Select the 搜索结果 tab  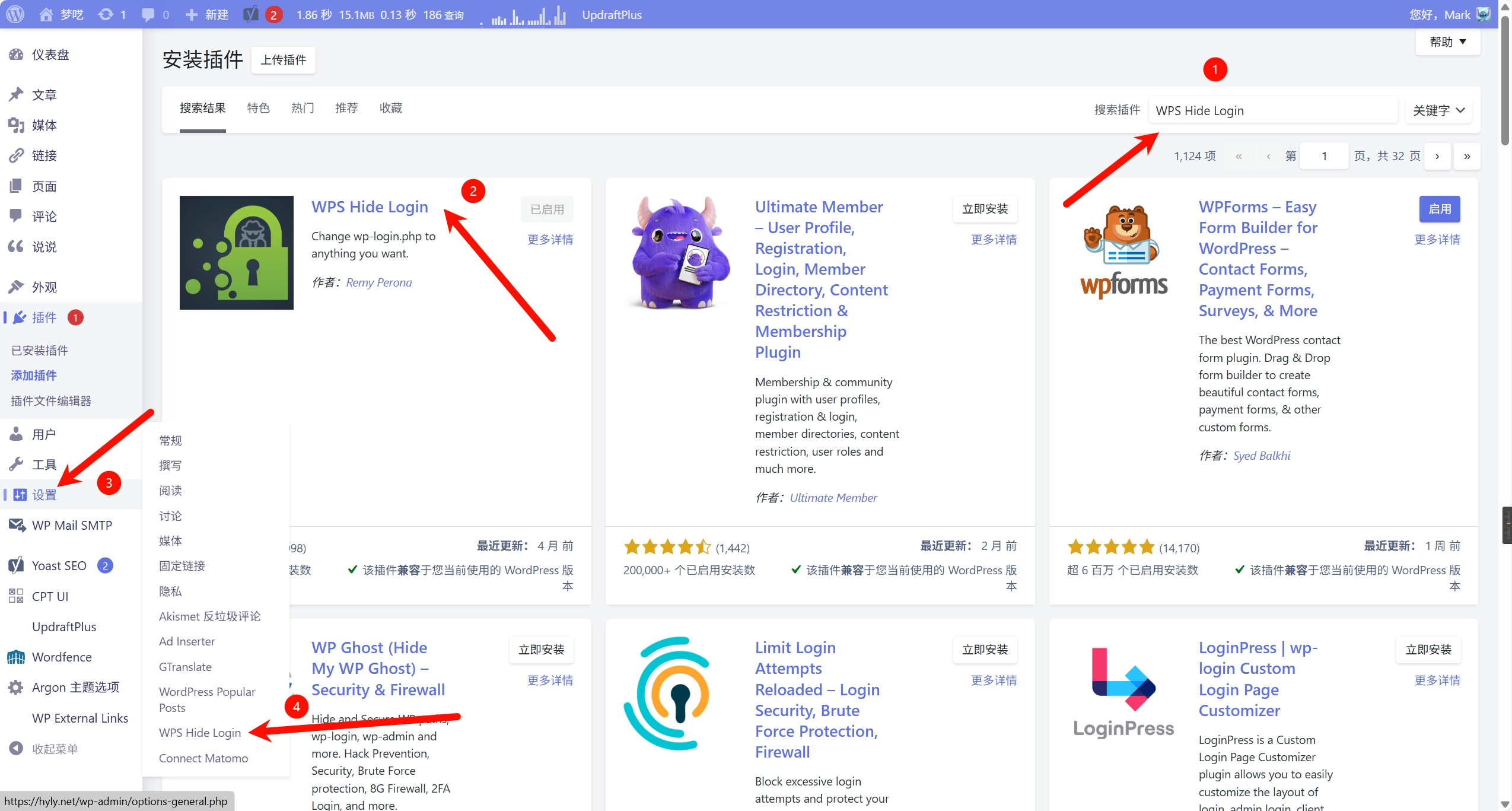coord(203,108)
